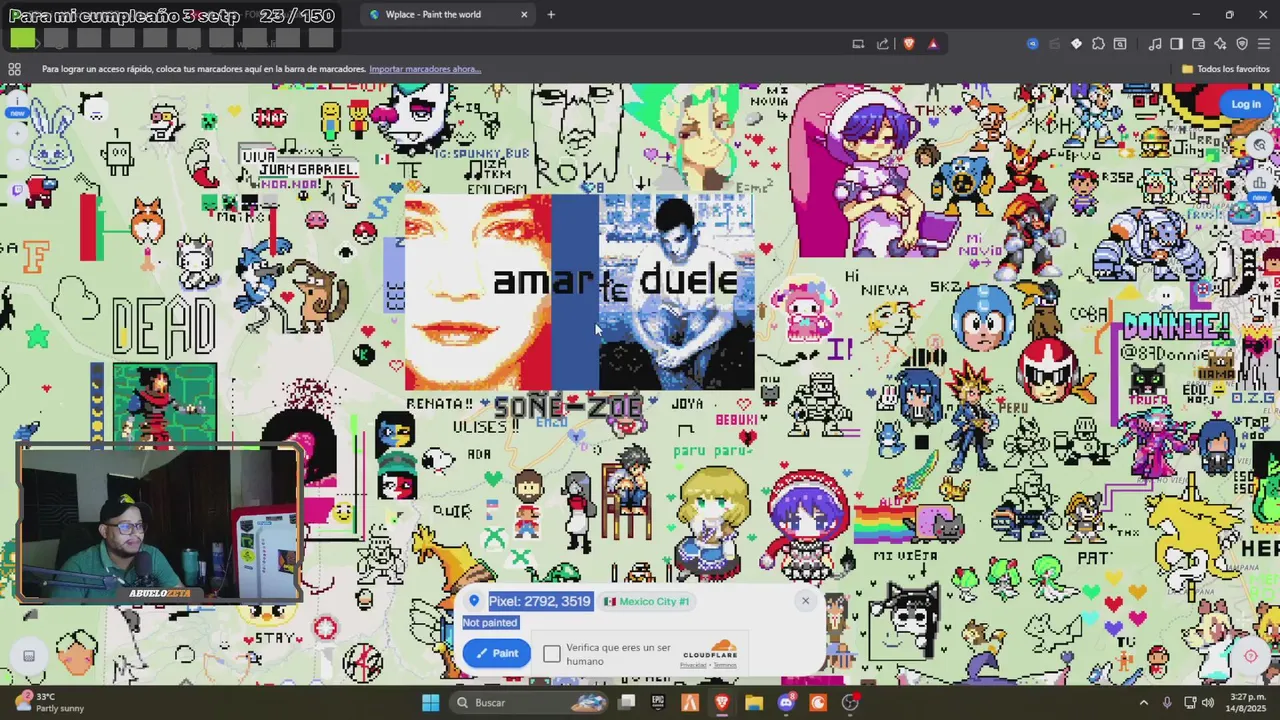Viewport: 1280px width, 720px height.
Task: Open Discord in taskbar
Action: [786, 702]
